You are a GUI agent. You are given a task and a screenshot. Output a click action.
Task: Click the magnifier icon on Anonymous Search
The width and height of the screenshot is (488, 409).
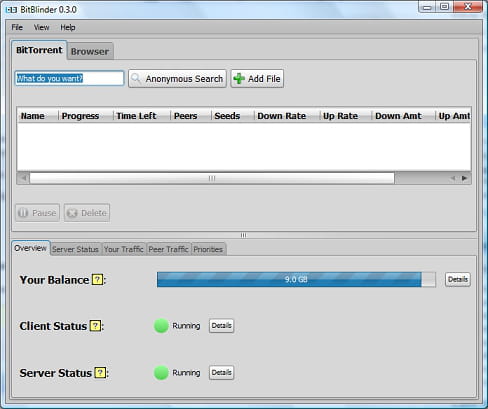tap(136, 78)
